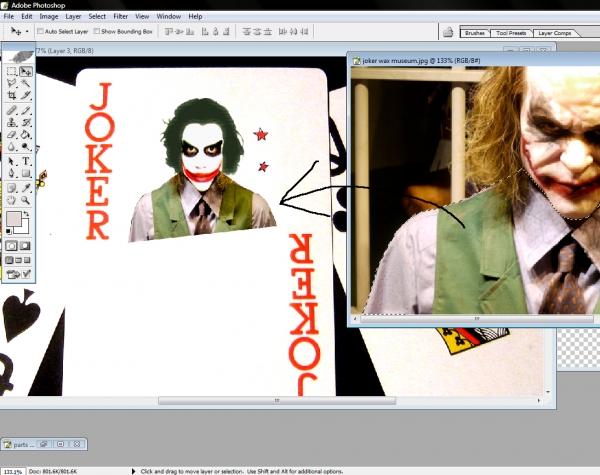The height and width of the screenshot is (475, 600).
Task: Select the Magic Wand tool
Action: [x=26, y=83]
